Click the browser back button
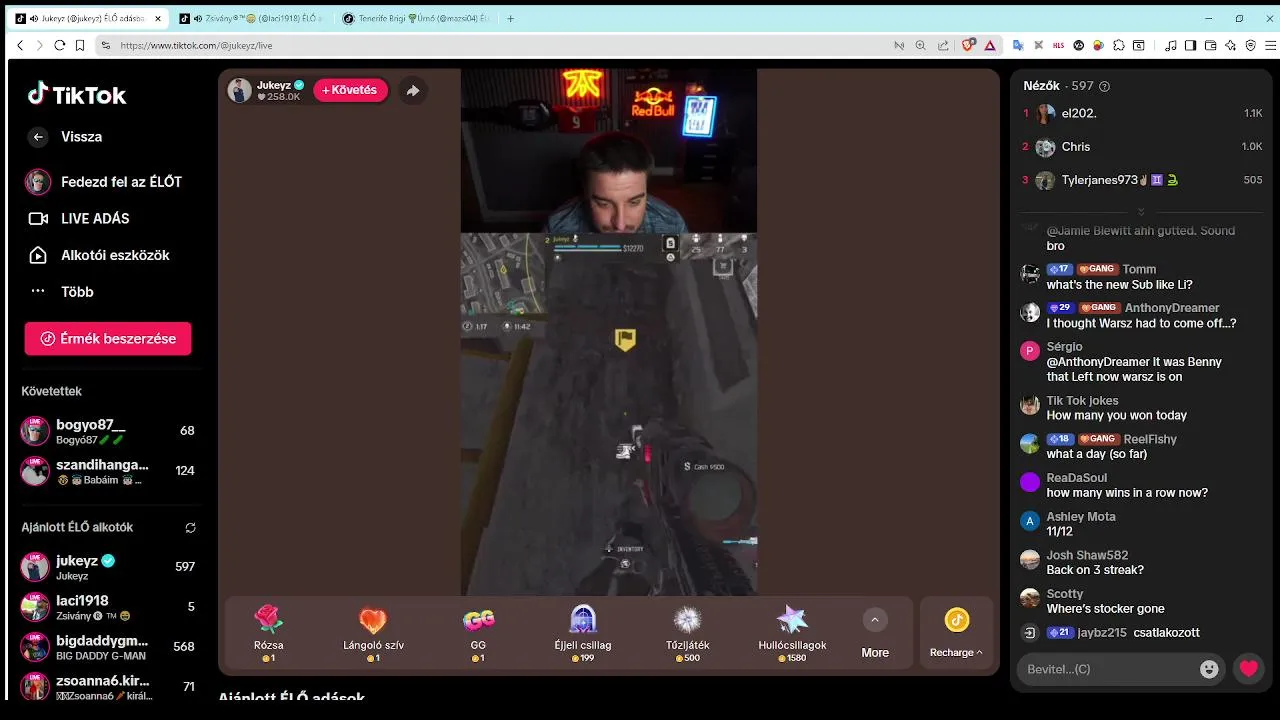This screenshot has width=1280, height=720. tap(20, 45)
